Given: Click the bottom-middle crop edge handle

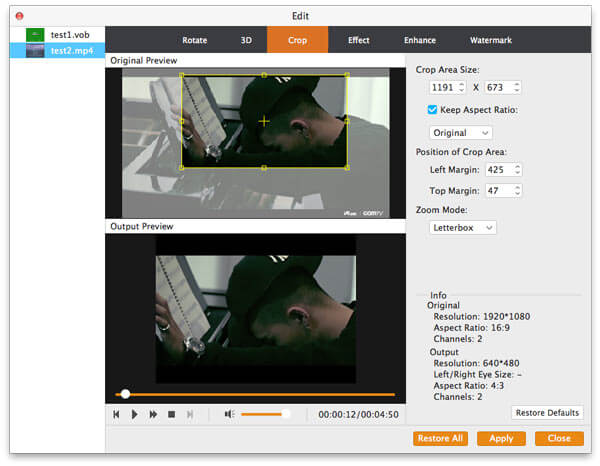Looking at the screenshot, I should [264, 168].
